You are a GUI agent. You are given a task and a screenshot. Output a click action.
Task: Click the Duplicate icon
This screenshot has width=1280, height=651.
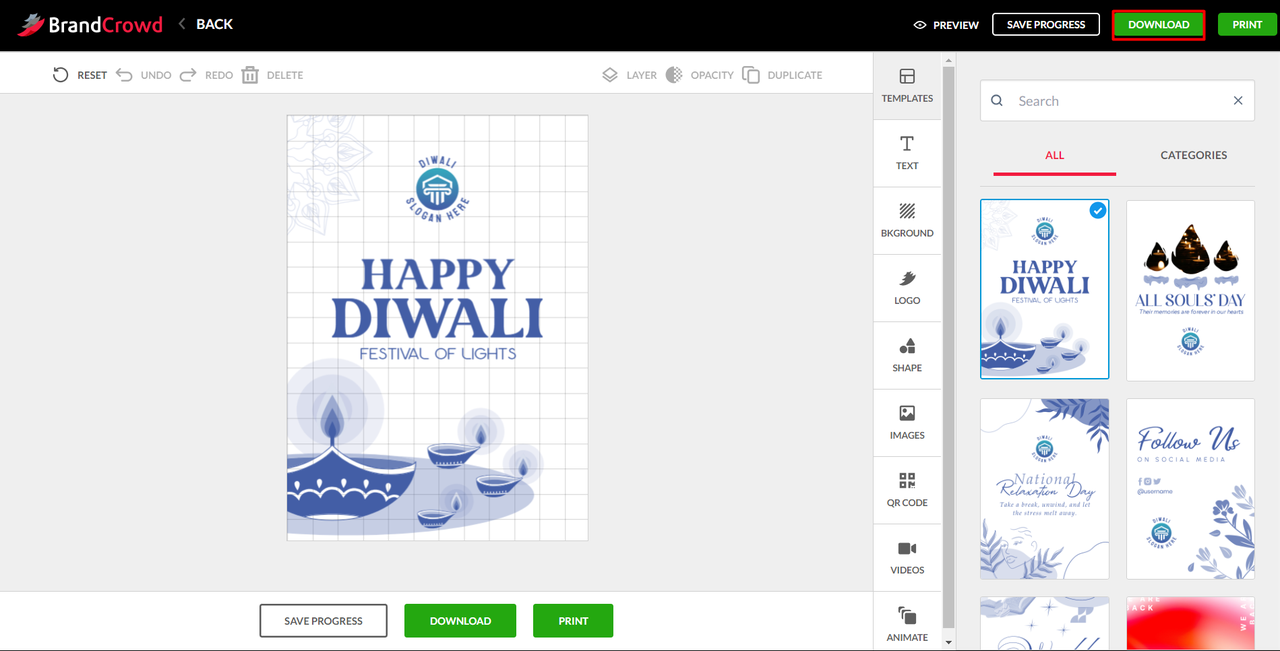tap(751, 75)
